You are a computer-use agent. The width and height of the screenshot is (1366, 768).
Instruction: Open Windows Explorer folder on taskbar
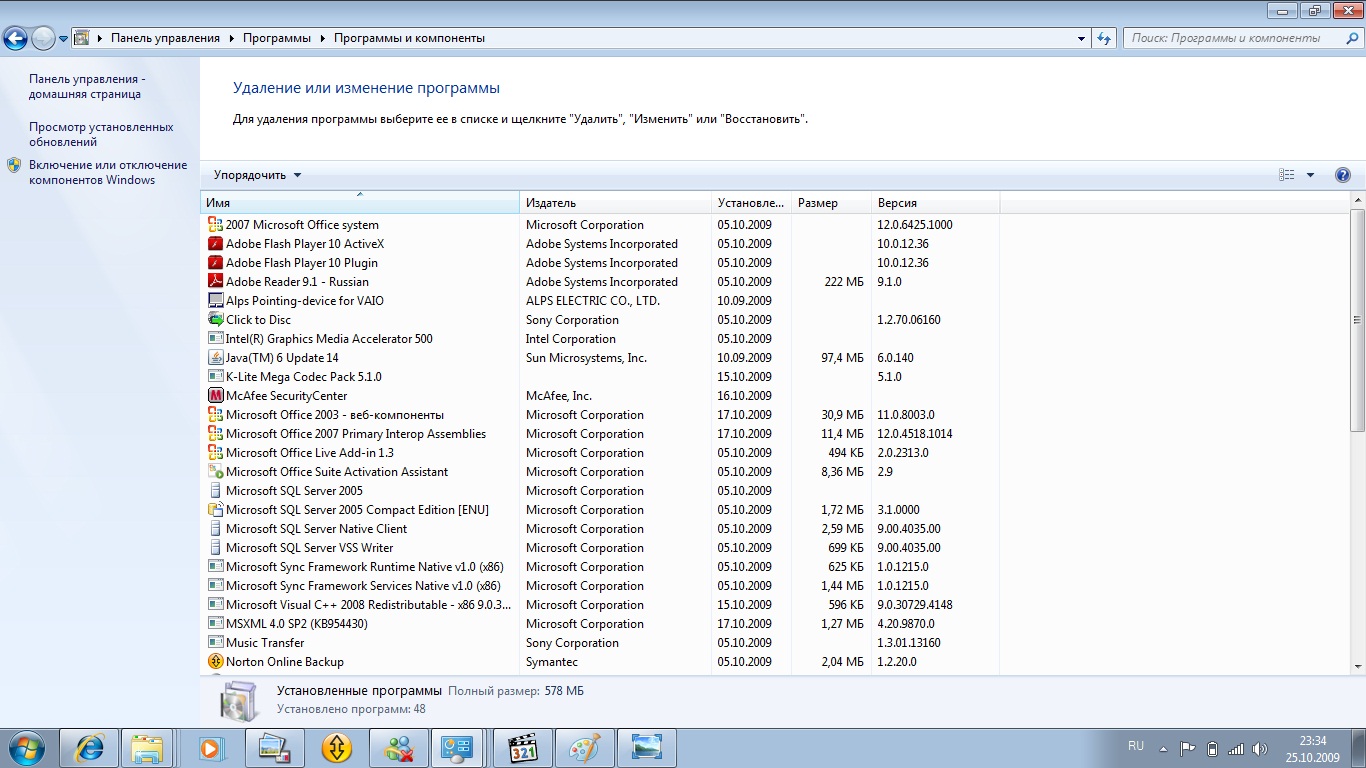(148, 748)
